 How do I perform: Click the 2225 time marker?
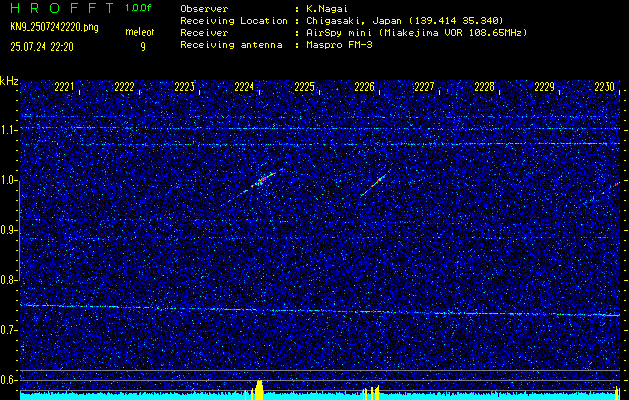[x=304, y=87]
